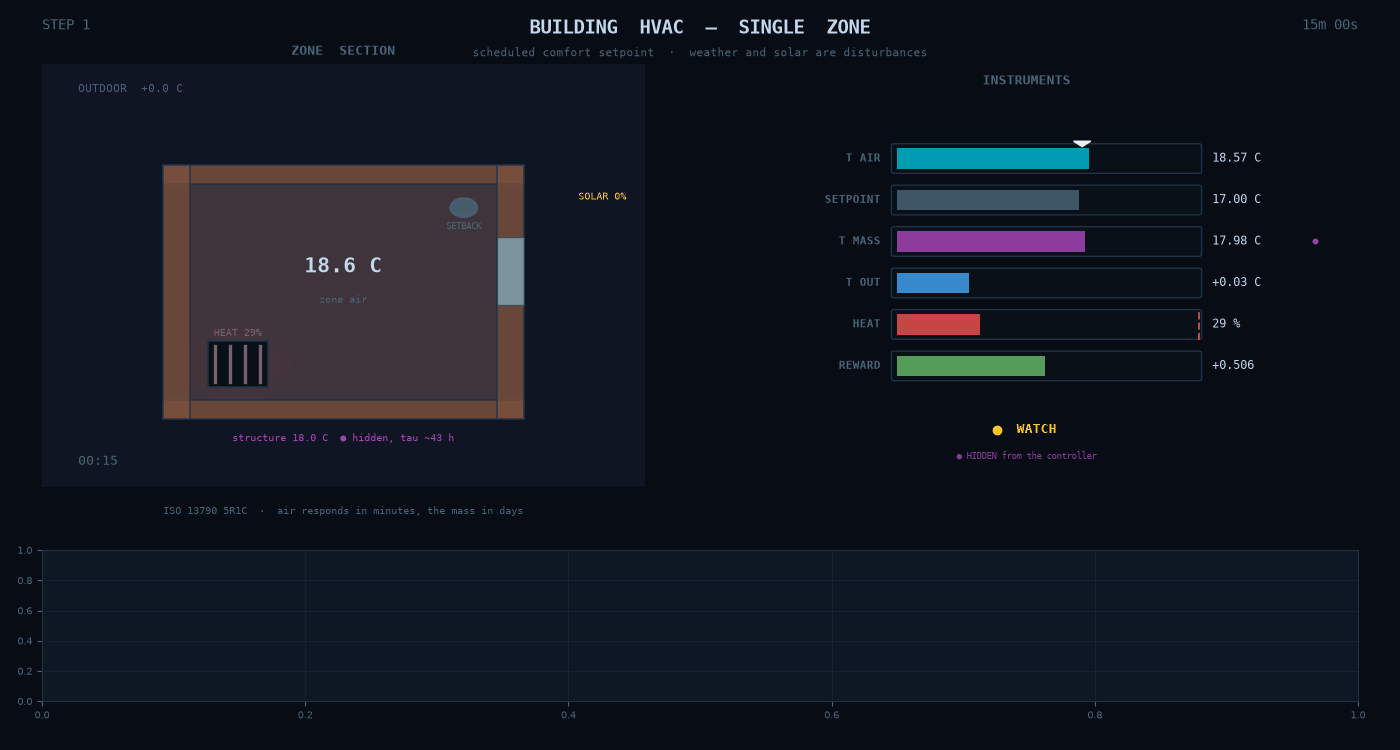The width and height of the screenshot is (1400, 750).
Task: Click the REWARD green bar
Action: point(971,366)
